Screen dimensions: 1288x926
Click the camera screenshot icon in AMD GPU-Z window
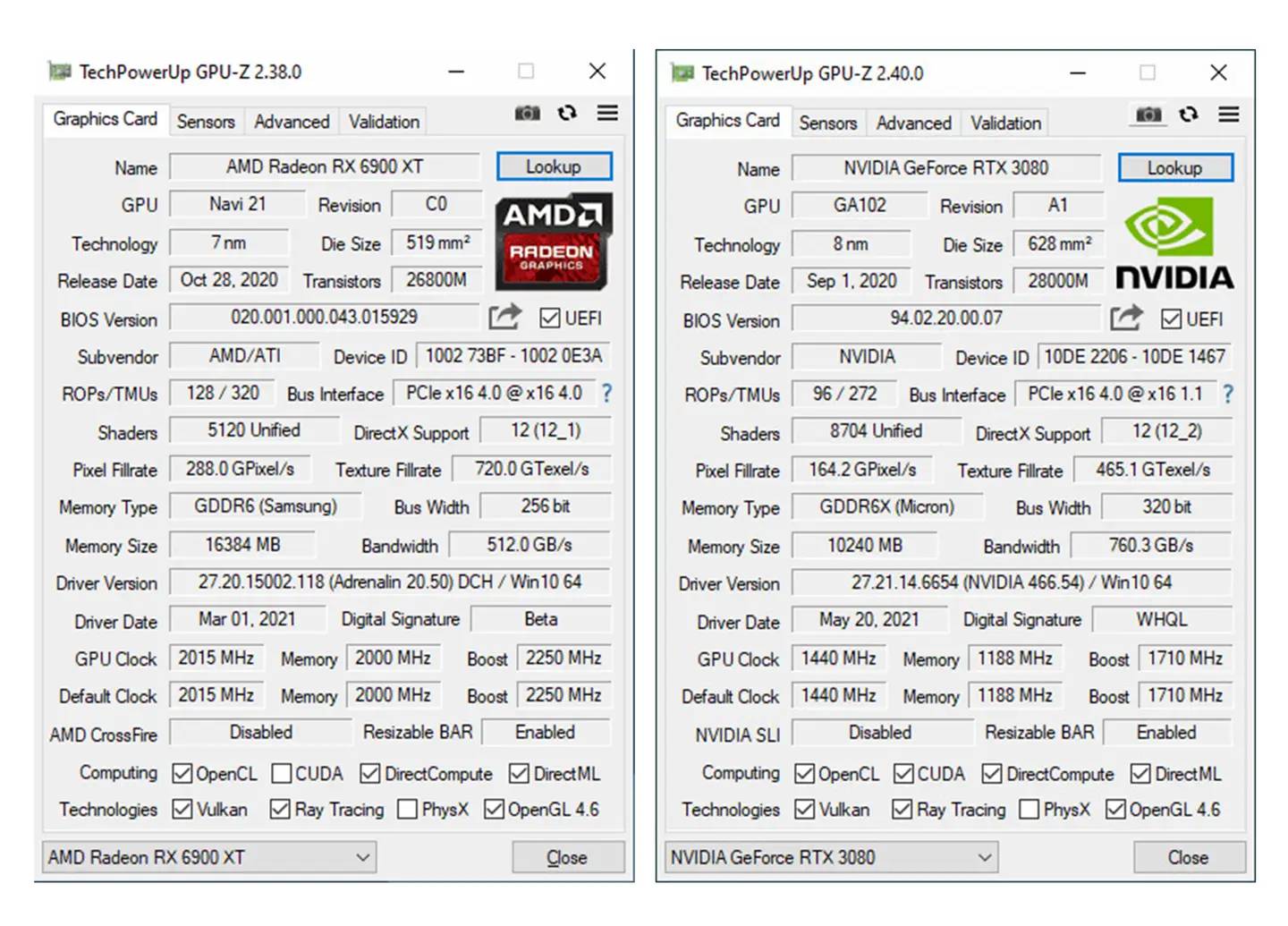(x=527, y=114)
